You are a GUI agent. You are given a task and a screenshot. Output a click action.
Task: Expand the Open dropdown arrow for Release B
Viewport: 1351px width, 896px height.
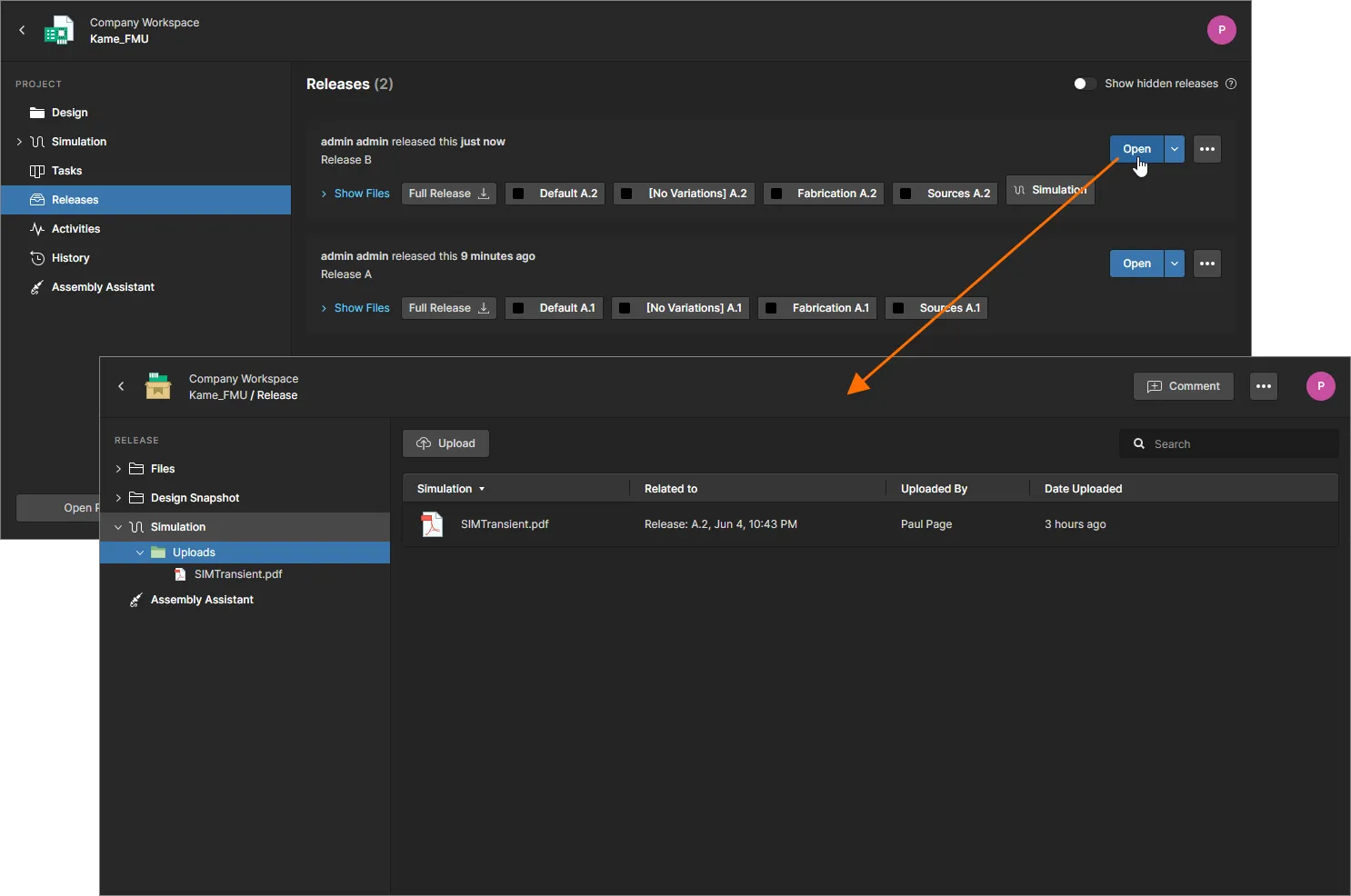pos(1175,149)
